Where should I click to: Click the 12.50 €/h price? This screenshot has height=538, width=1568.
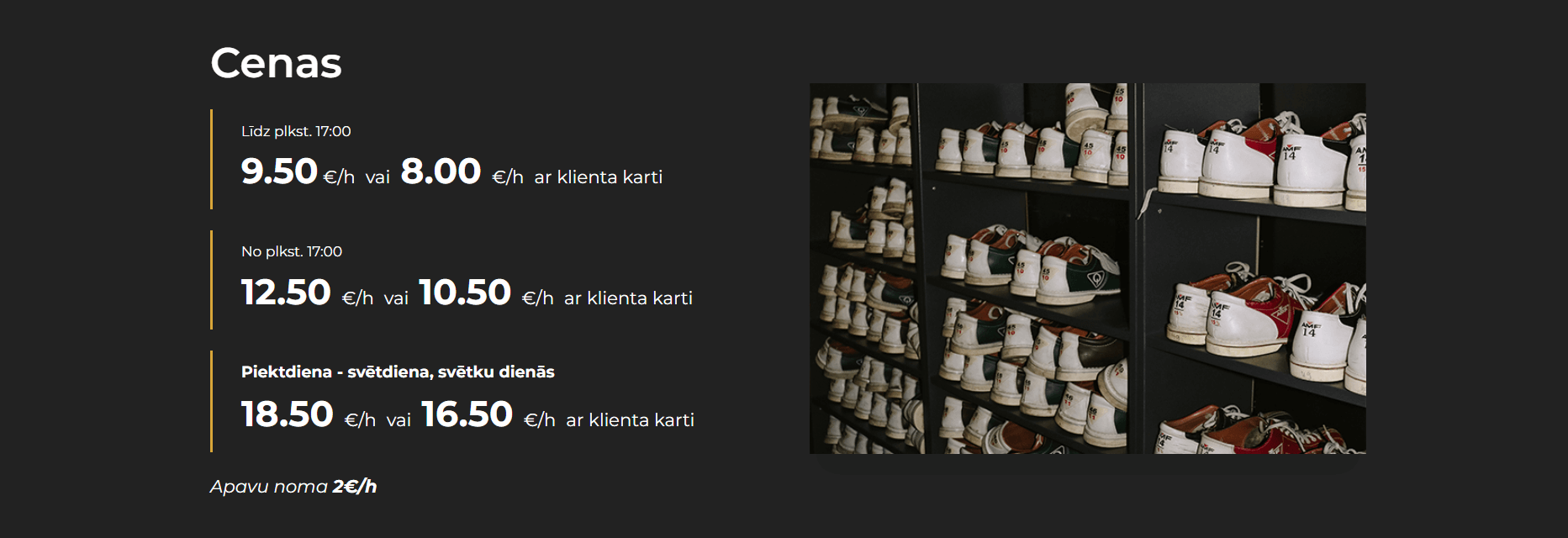click(307, 293)
